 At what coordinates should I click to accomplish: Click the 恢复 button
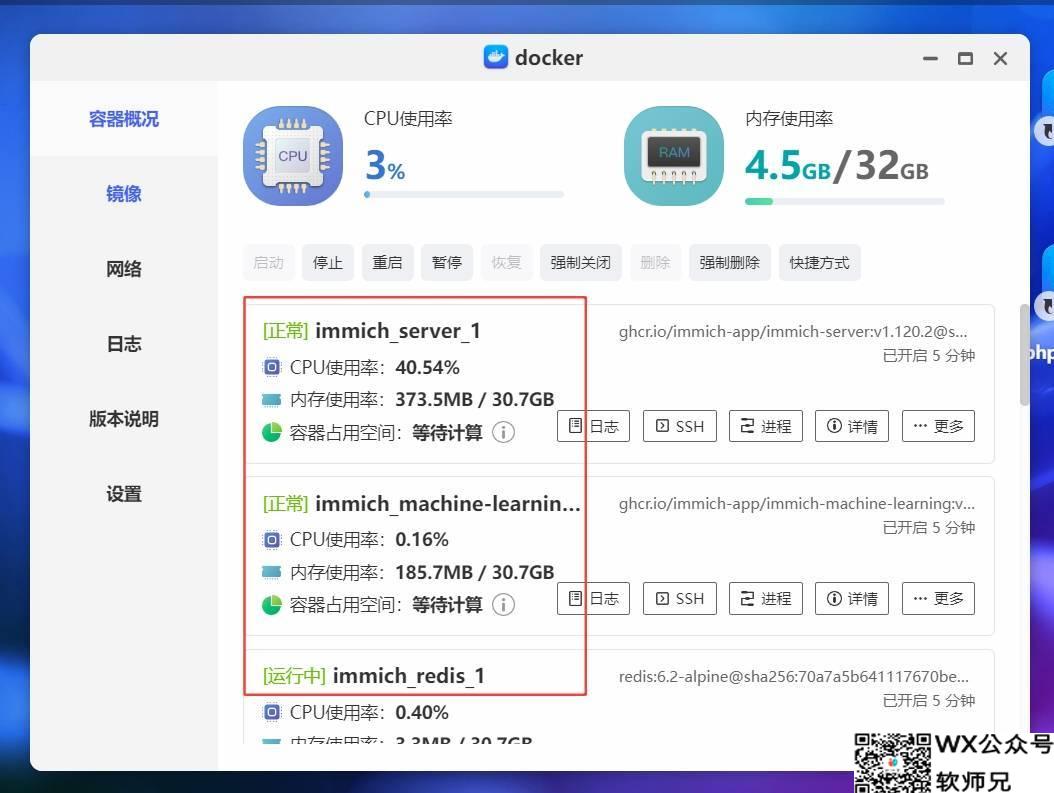pos(506,262)
